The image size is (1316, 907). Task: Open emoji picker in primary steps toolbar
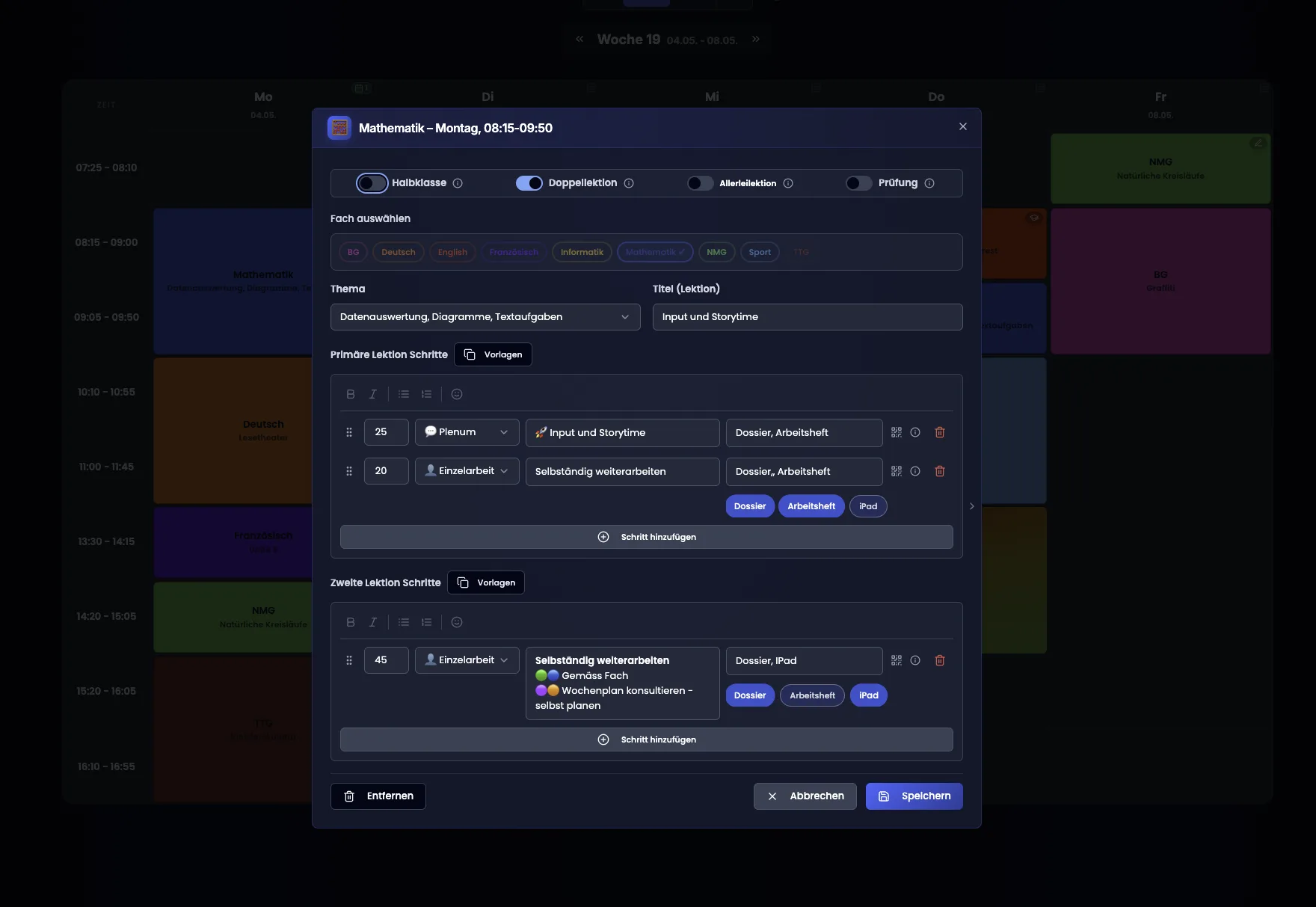pyautogui.click(x=457, y=394)
